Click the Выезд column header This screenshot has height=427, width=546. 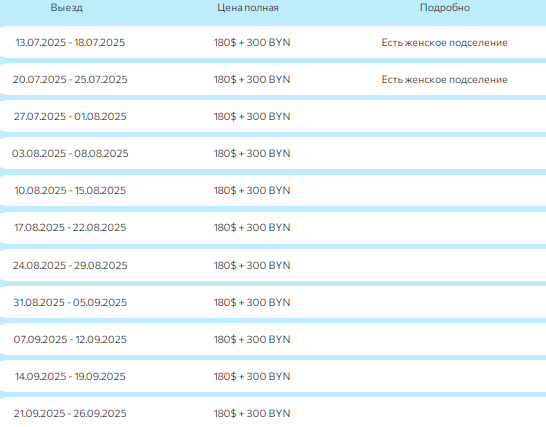[x=67, y=7]
